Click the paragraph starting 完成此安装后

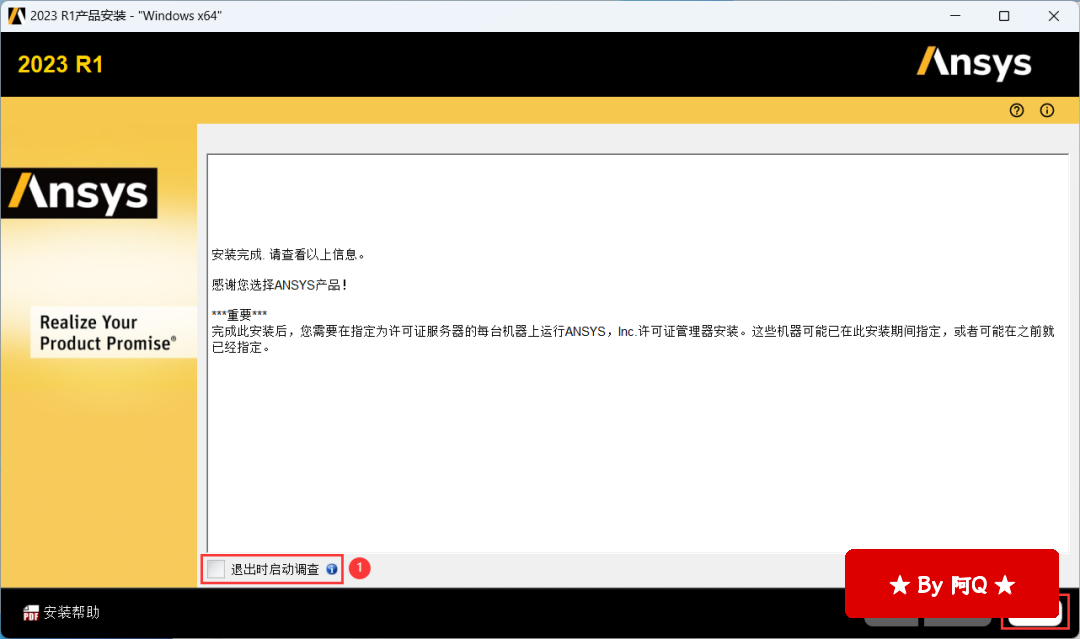point(633,339)
